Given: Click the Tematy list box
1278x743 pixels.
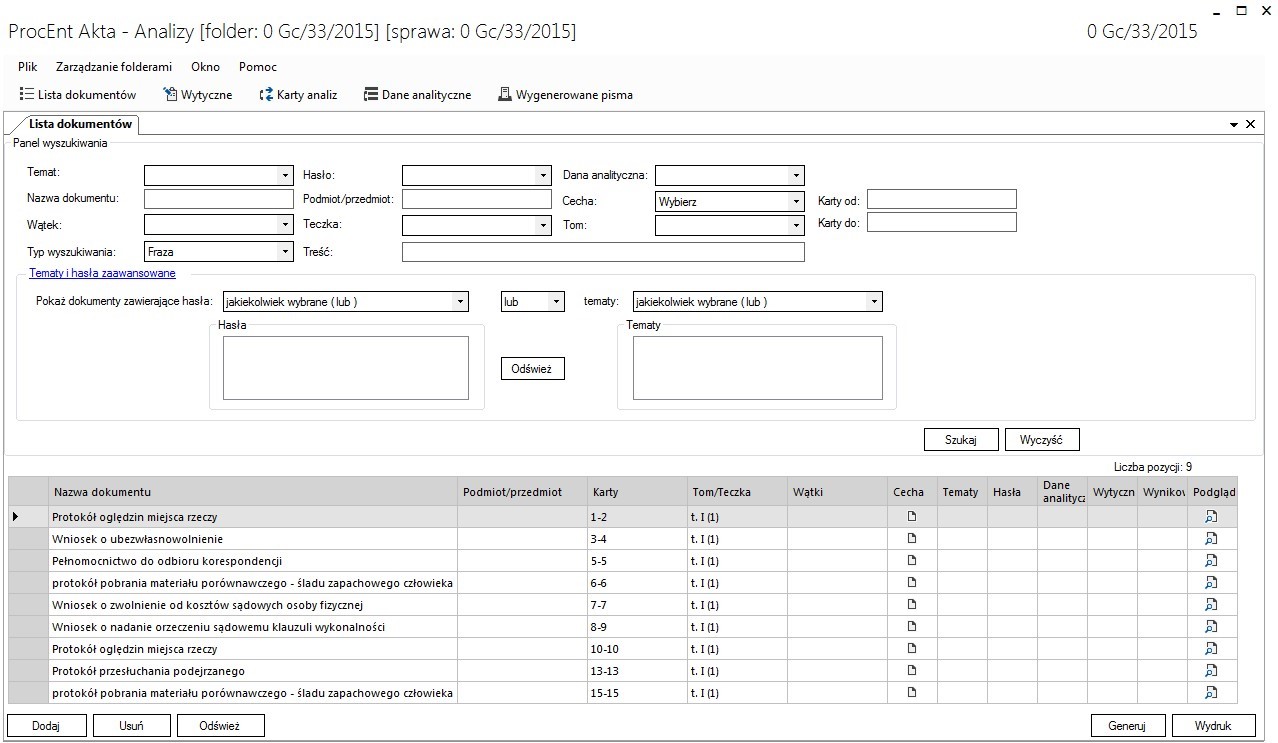Looking at the screenshot, I should [x=758, y=368].
